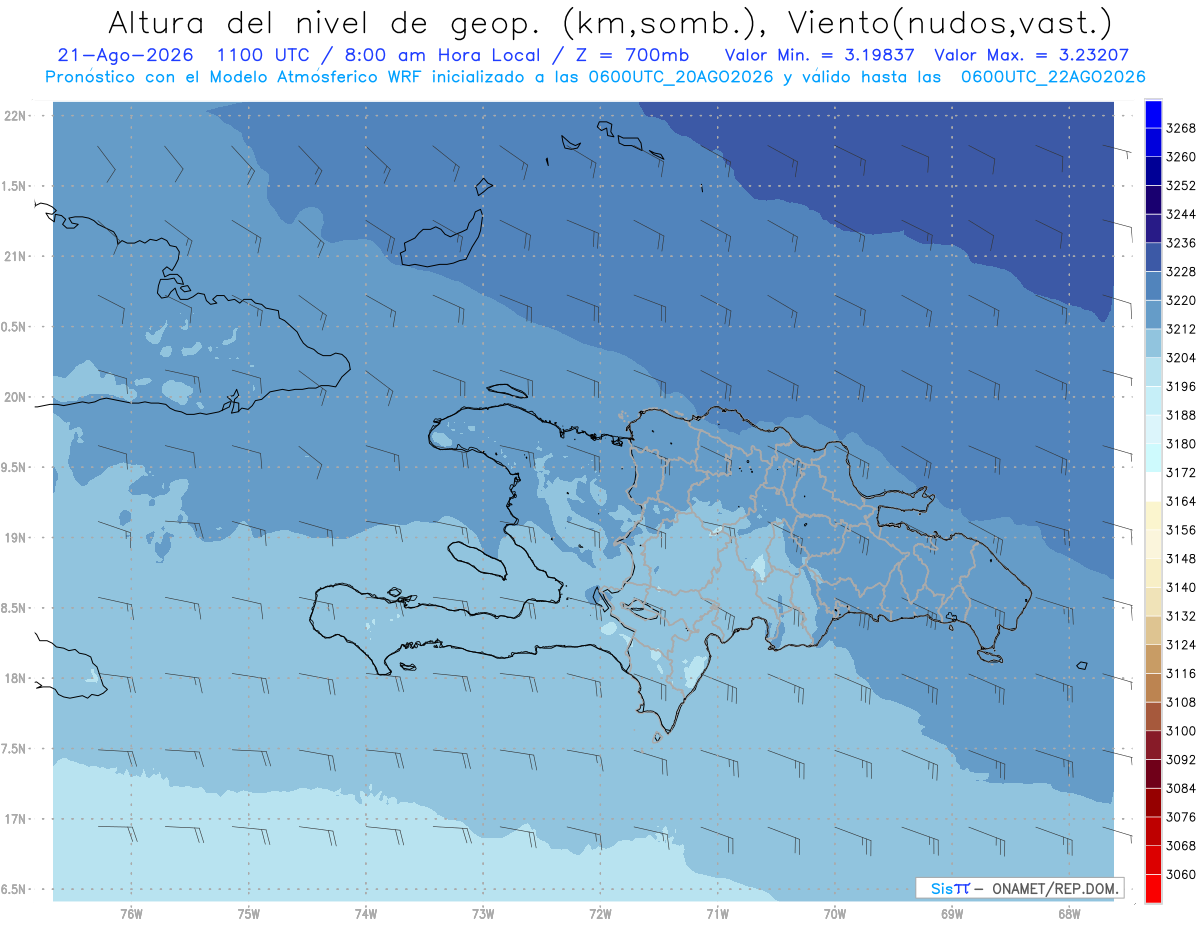Click the "20N" latitude label
The image size is (1200, 927).
point(17,397)
